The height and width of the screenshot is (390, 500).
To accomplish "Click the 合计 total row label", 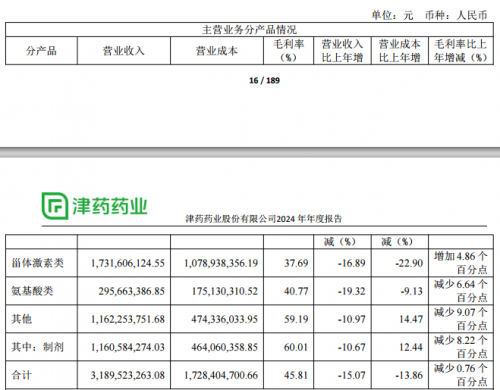I will click(22, 375).
